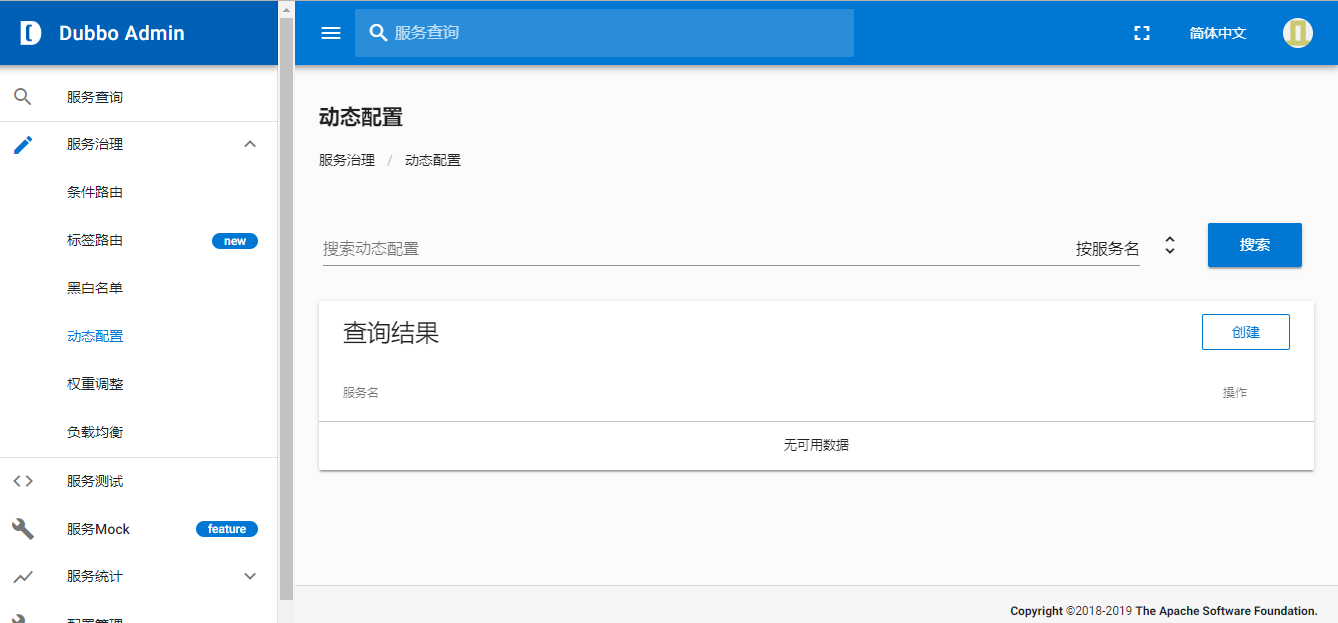This screenshot has height=623, width=1338.
Task: Expand the 服务统计 group chevron
Action: point(250,576)
